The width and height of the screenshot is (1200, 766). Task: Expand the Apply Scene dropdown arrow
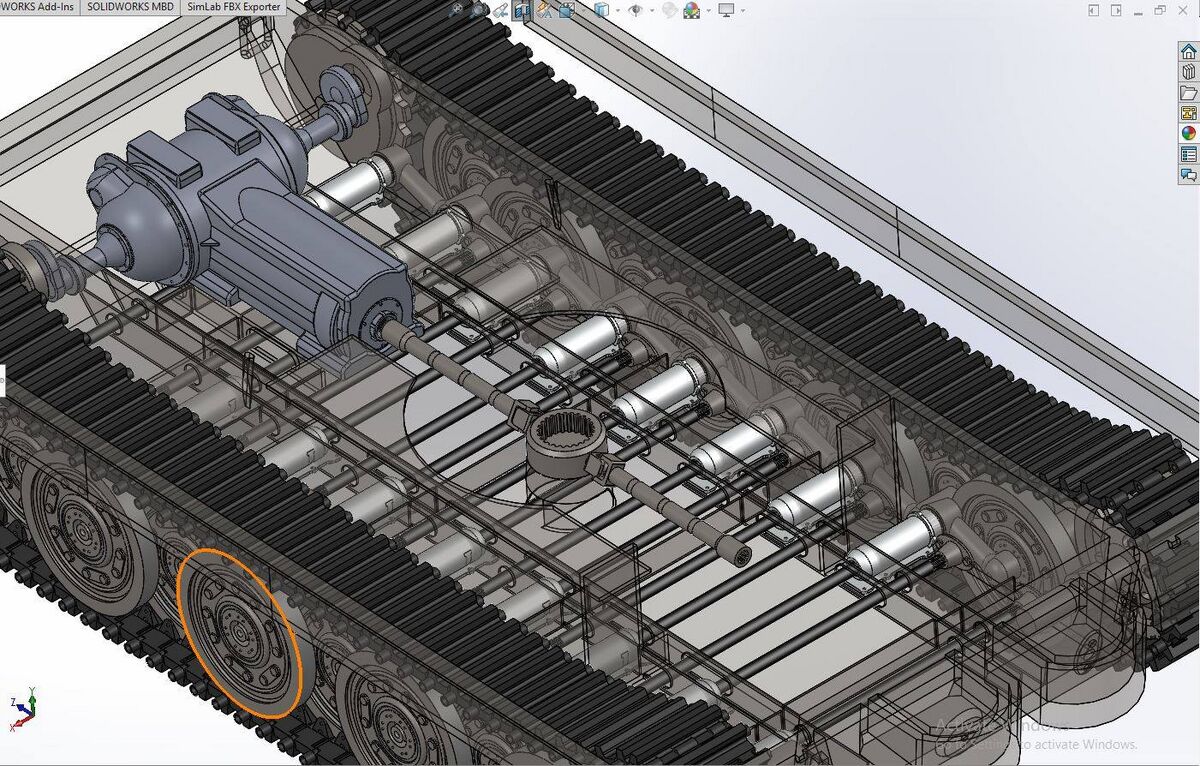click(x=708, y=10)
